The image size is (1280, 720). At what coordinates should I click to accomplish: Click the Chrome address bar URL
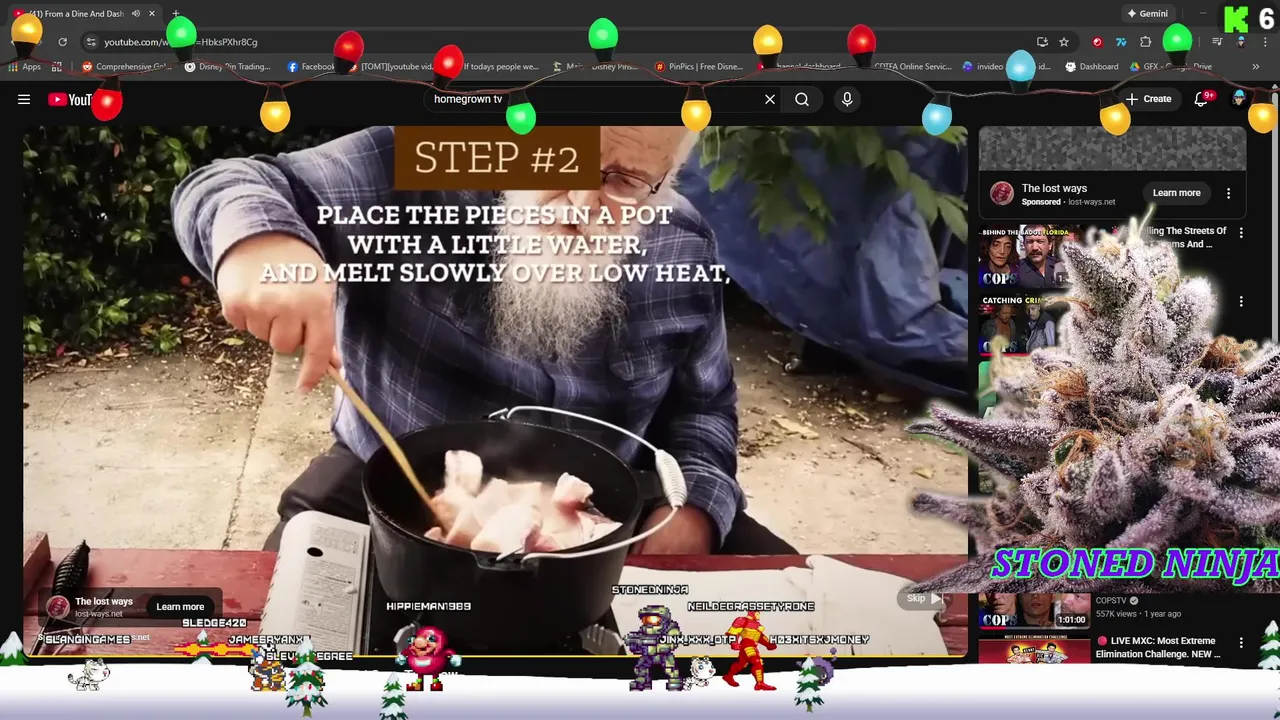[x=181, y=42]
